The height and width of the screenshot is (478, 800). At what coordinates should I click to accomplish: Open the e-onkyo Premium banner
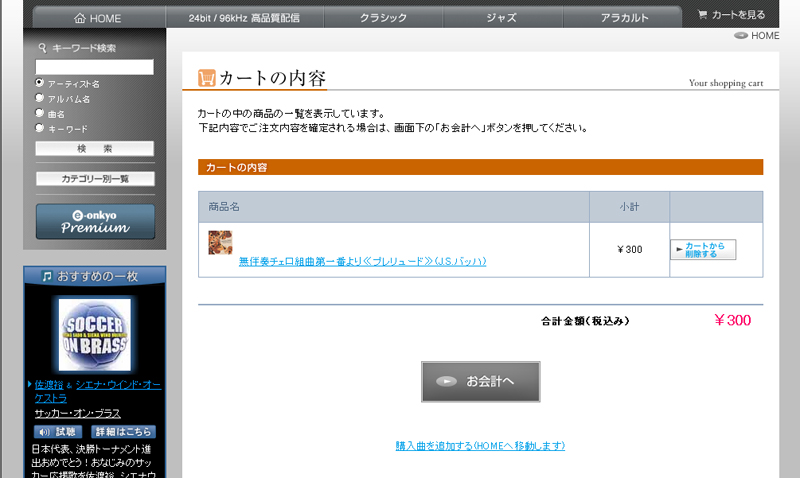95,221
